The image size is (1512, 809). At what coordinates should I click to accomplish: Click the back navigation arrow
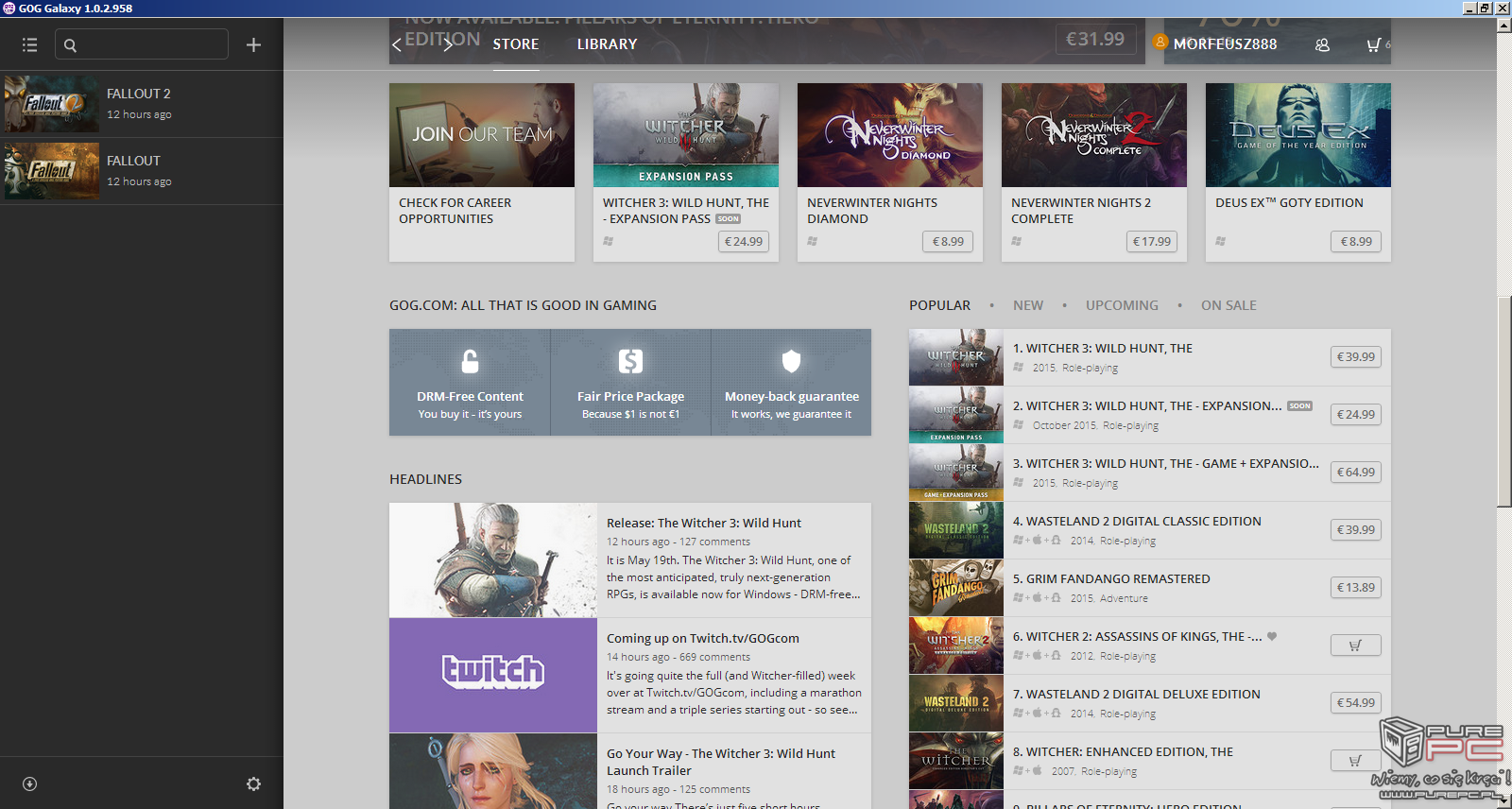tap(397, 44)
